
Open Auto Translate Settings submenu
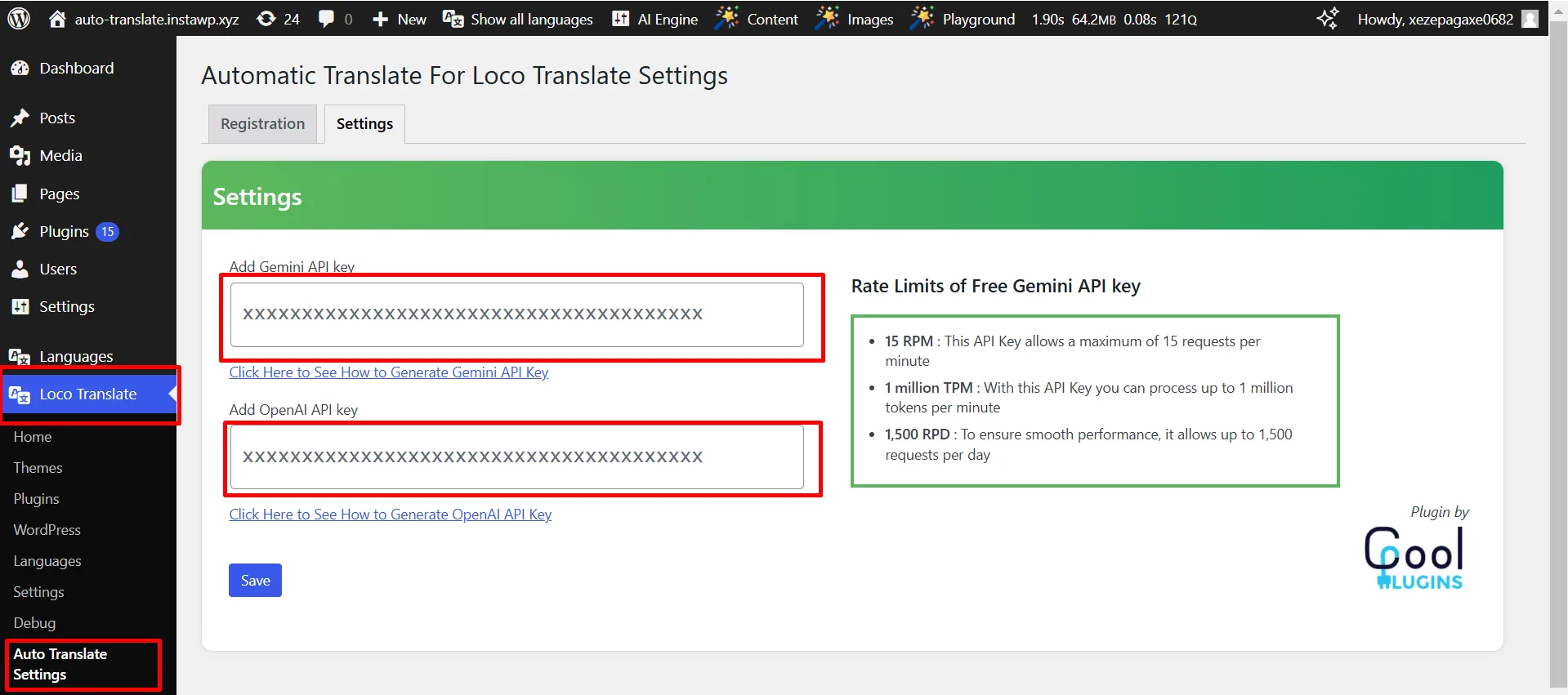(x=60, y=664)
